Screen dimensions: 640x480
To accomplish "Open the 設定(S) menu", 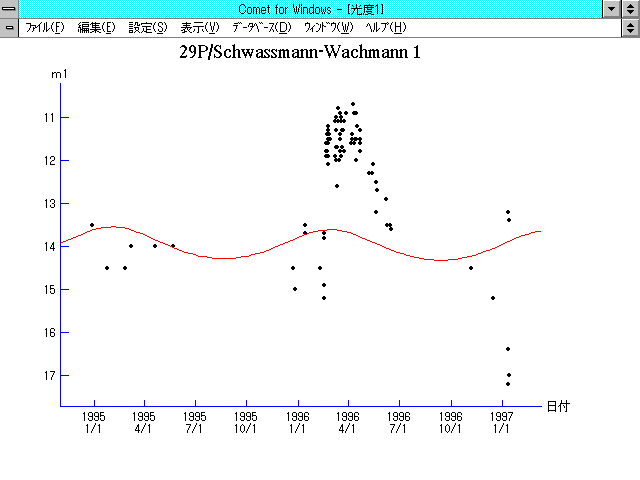I will [x=148, y=27].
